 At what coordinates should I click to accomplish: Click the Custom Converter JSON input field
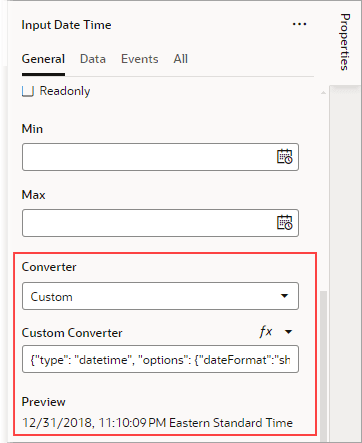160,359
